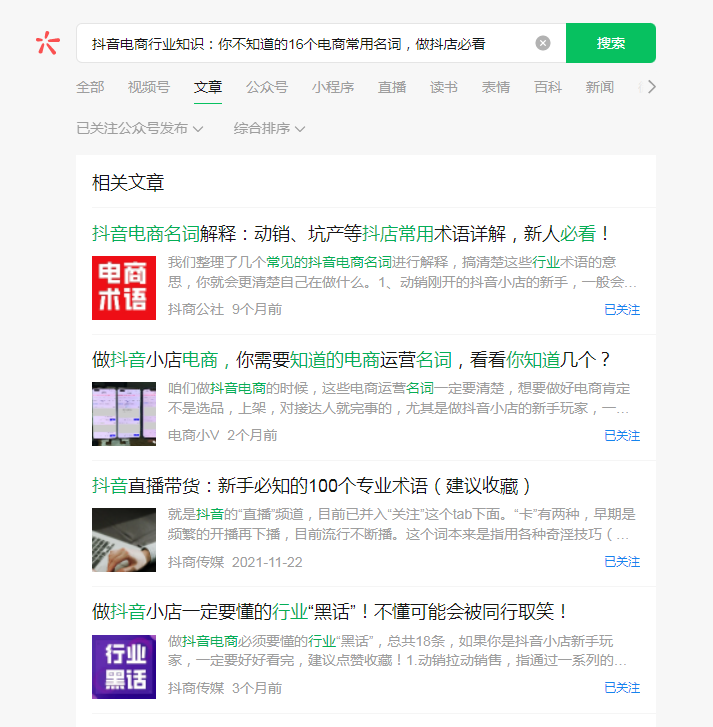The width and height of the screenshot is (713, 727).
Task: Show more tabs with the right chevron
Action: 651,87
